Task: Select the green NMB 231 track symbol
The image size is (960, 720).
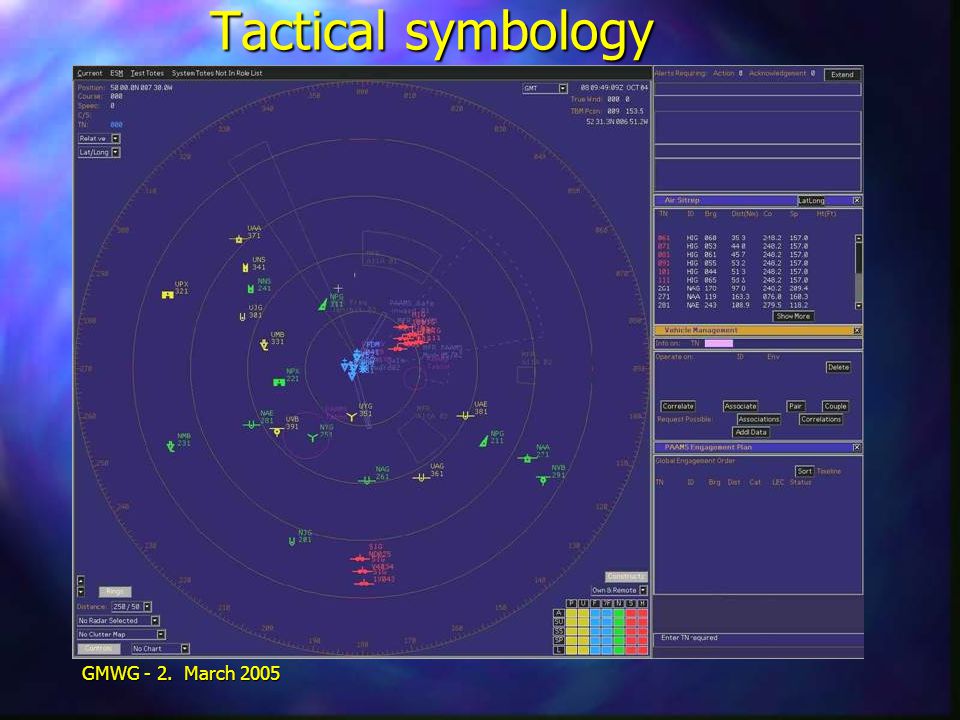Action: coord(171,447)
